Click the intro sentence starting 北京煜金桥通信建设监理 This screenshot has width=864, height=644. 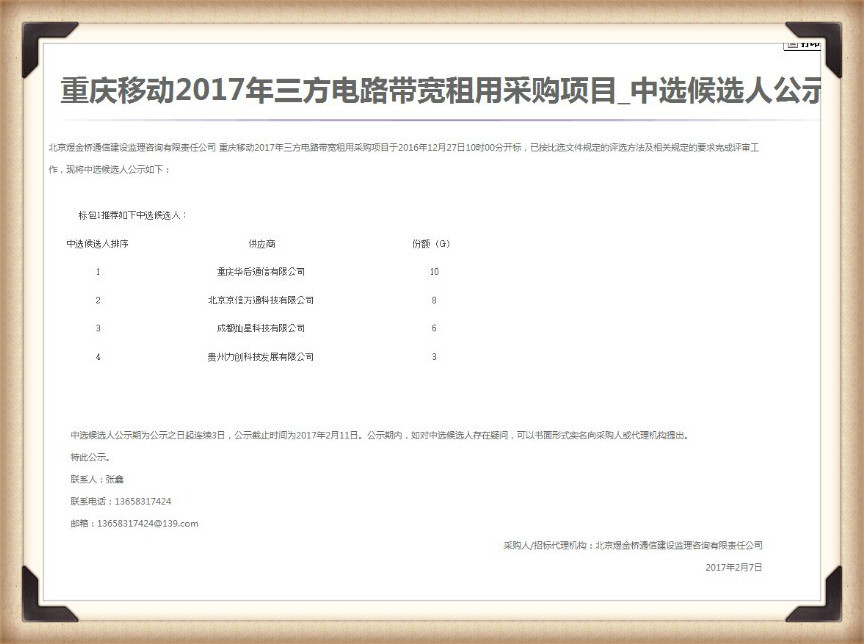403,148
